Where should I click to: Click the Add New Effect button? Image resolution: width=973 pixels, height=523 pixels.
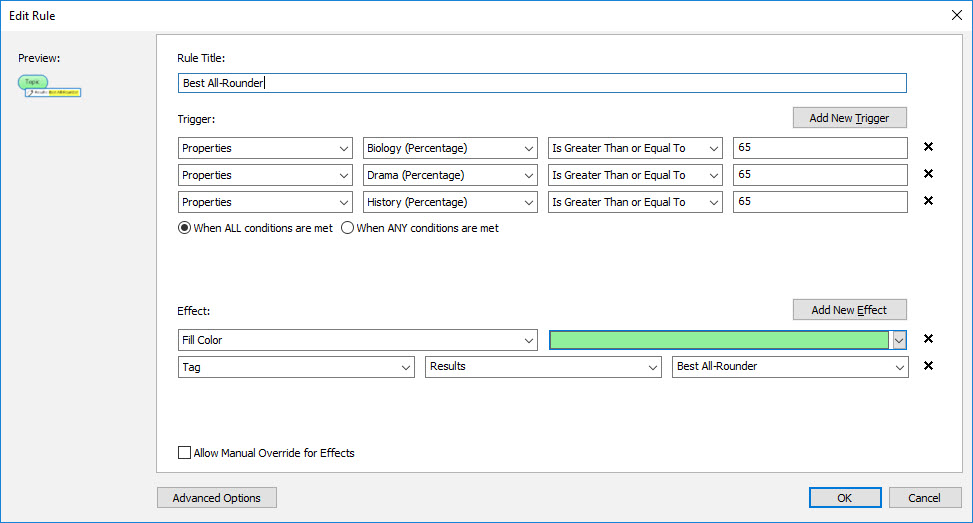pos(849,310)
